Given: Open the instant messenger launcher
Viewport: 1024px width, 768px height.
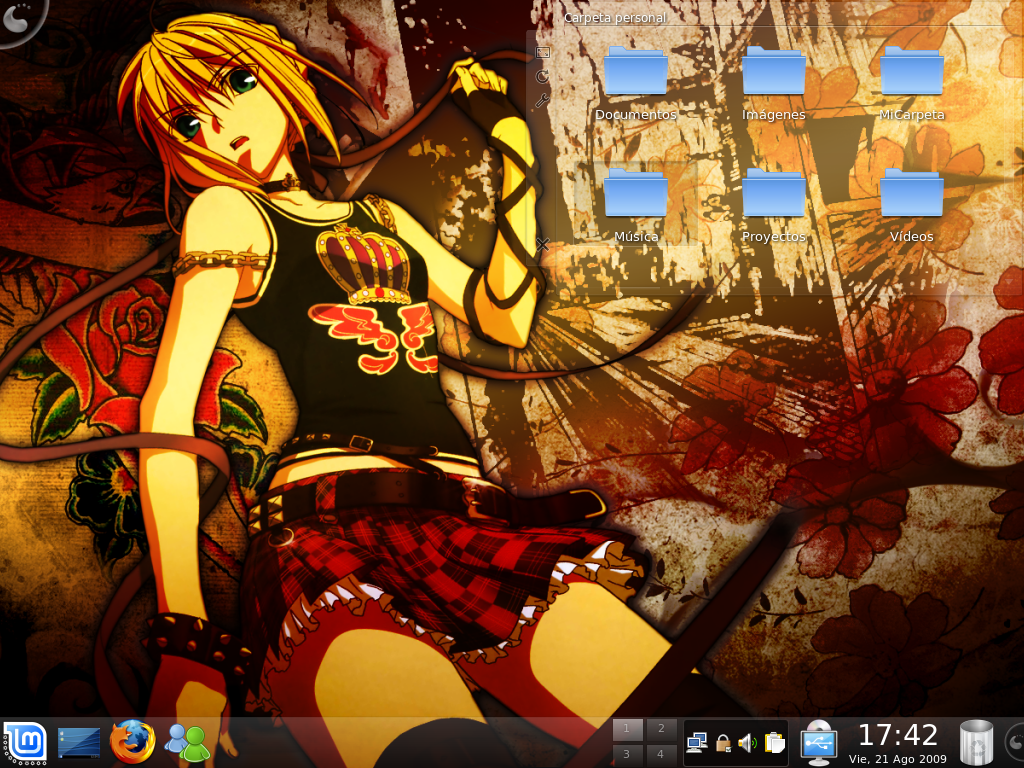Looking at the screenshot, I should 187,743.
